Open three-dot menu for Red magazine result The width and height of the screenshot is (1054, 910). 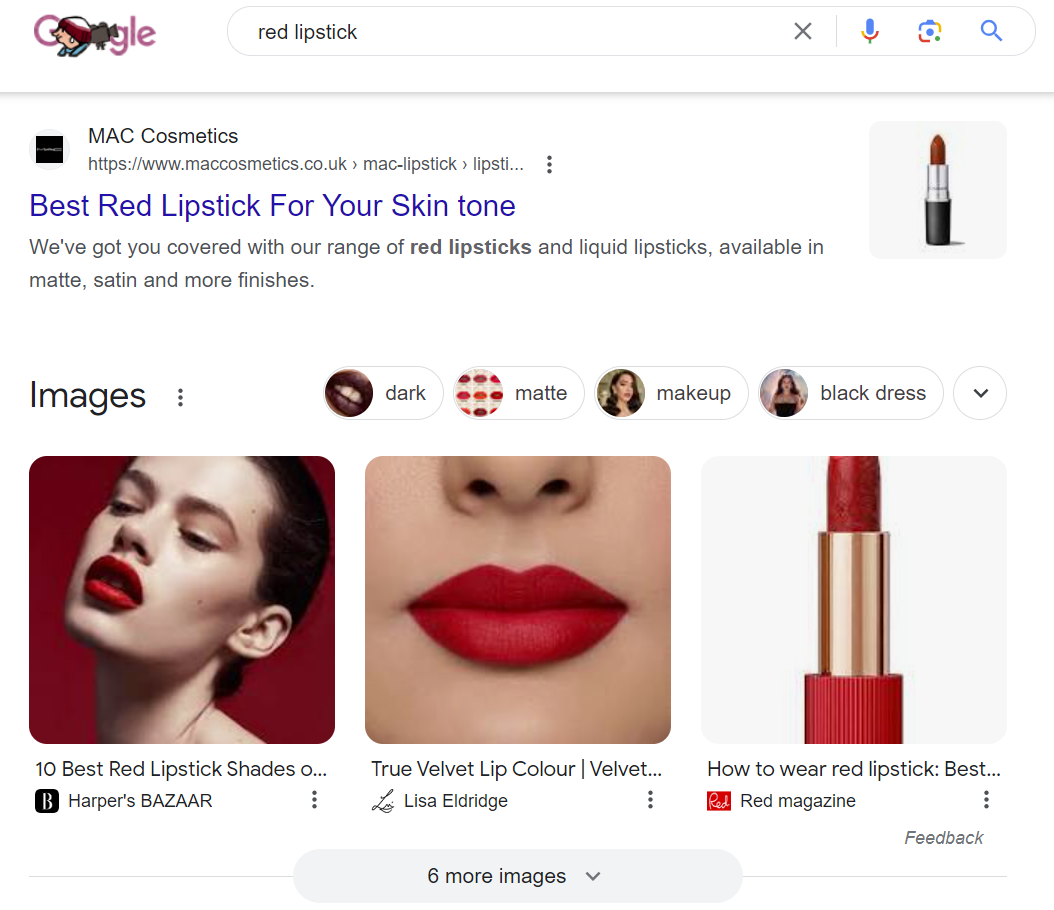[986, 800]
